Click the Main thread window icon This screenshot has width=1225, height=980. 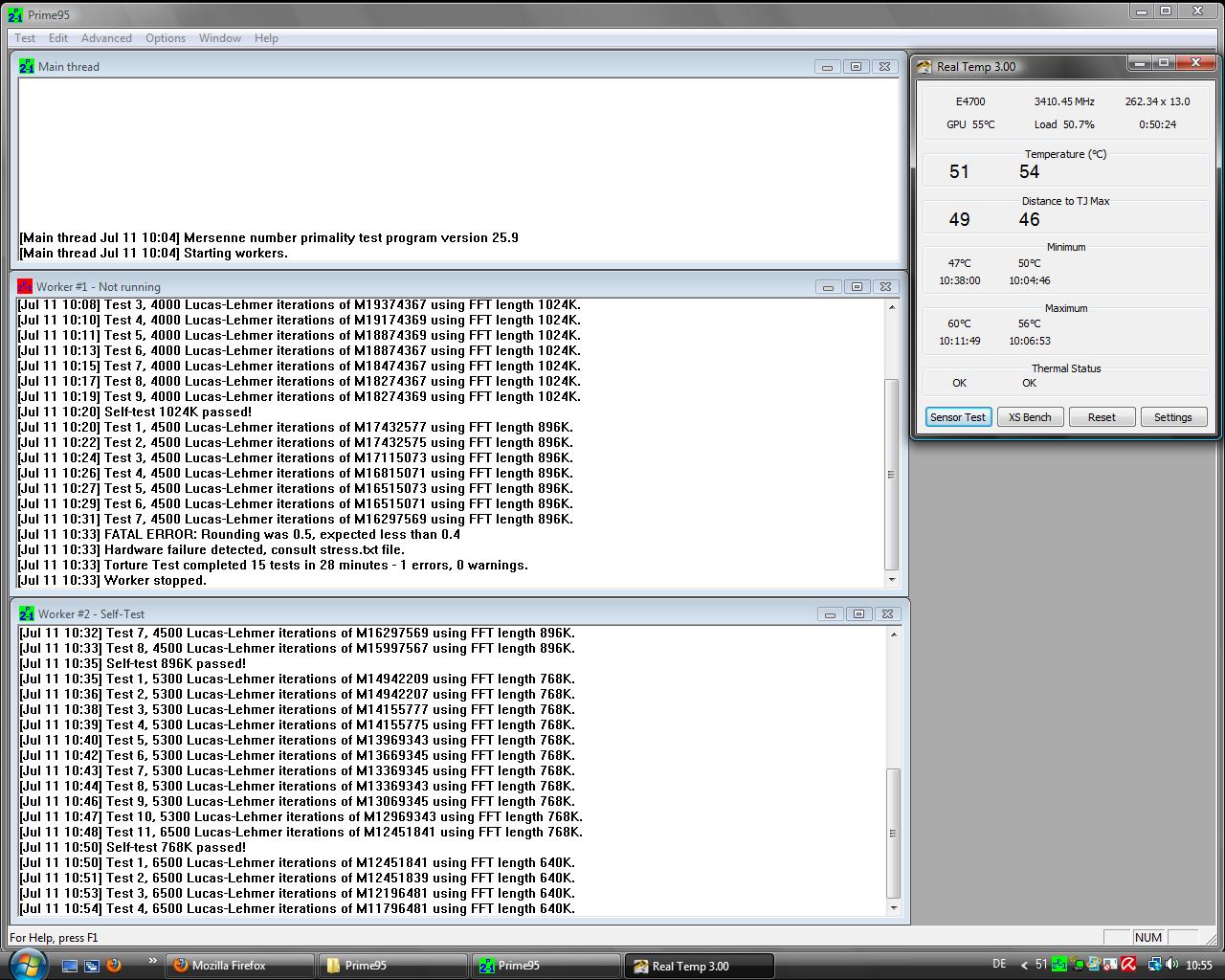tap(26, 66)
